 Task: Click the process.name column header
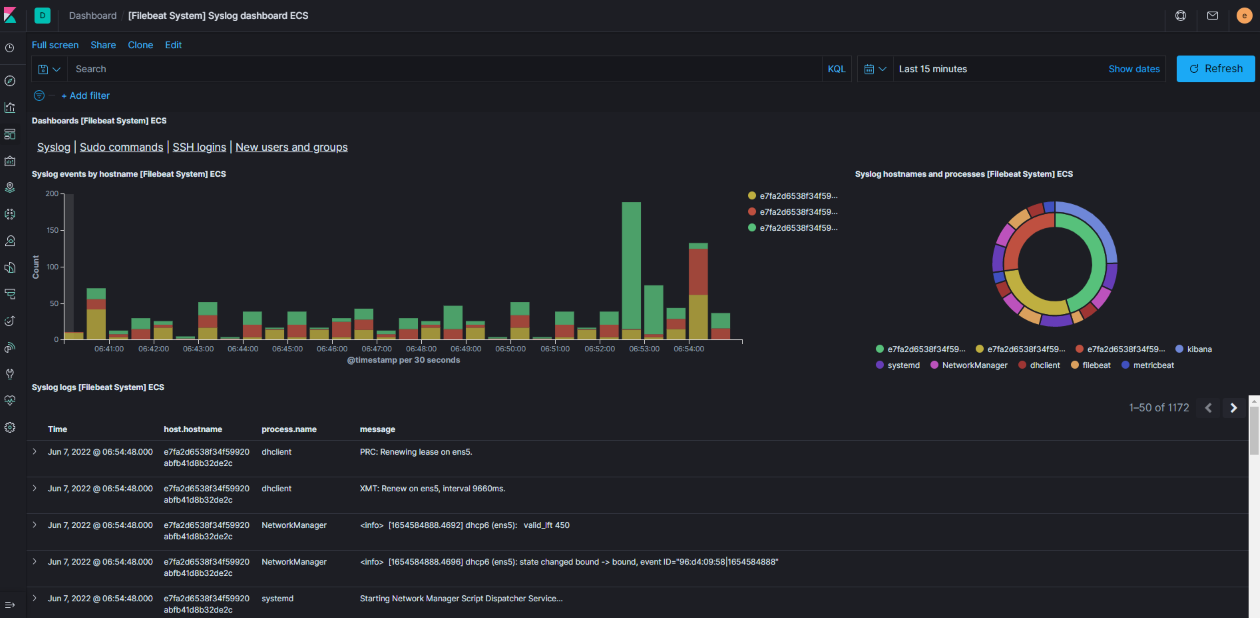[x=289, y=429]
